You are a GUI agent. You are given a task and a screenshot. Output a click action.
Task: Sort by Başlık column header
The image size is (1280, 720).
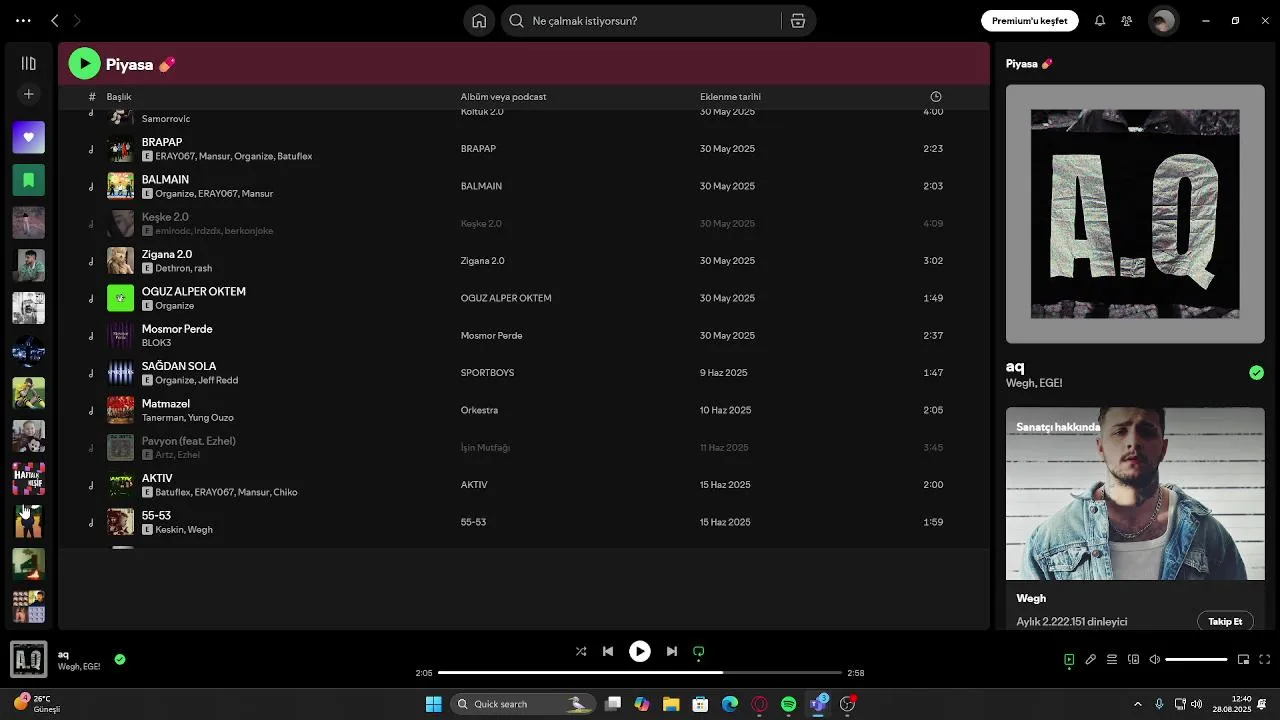(x=119, y=97)
